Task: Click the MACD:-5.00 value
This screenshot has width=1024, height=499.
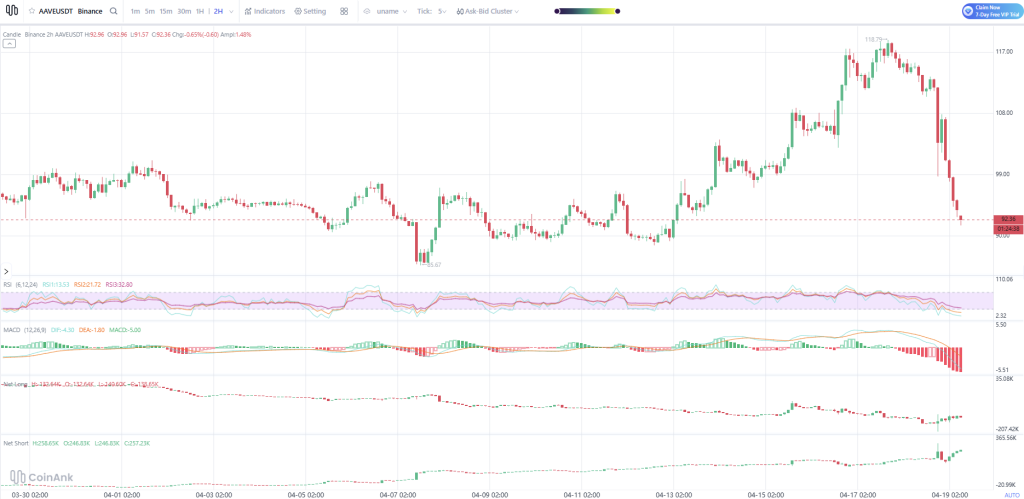Action: click(124, 330)
